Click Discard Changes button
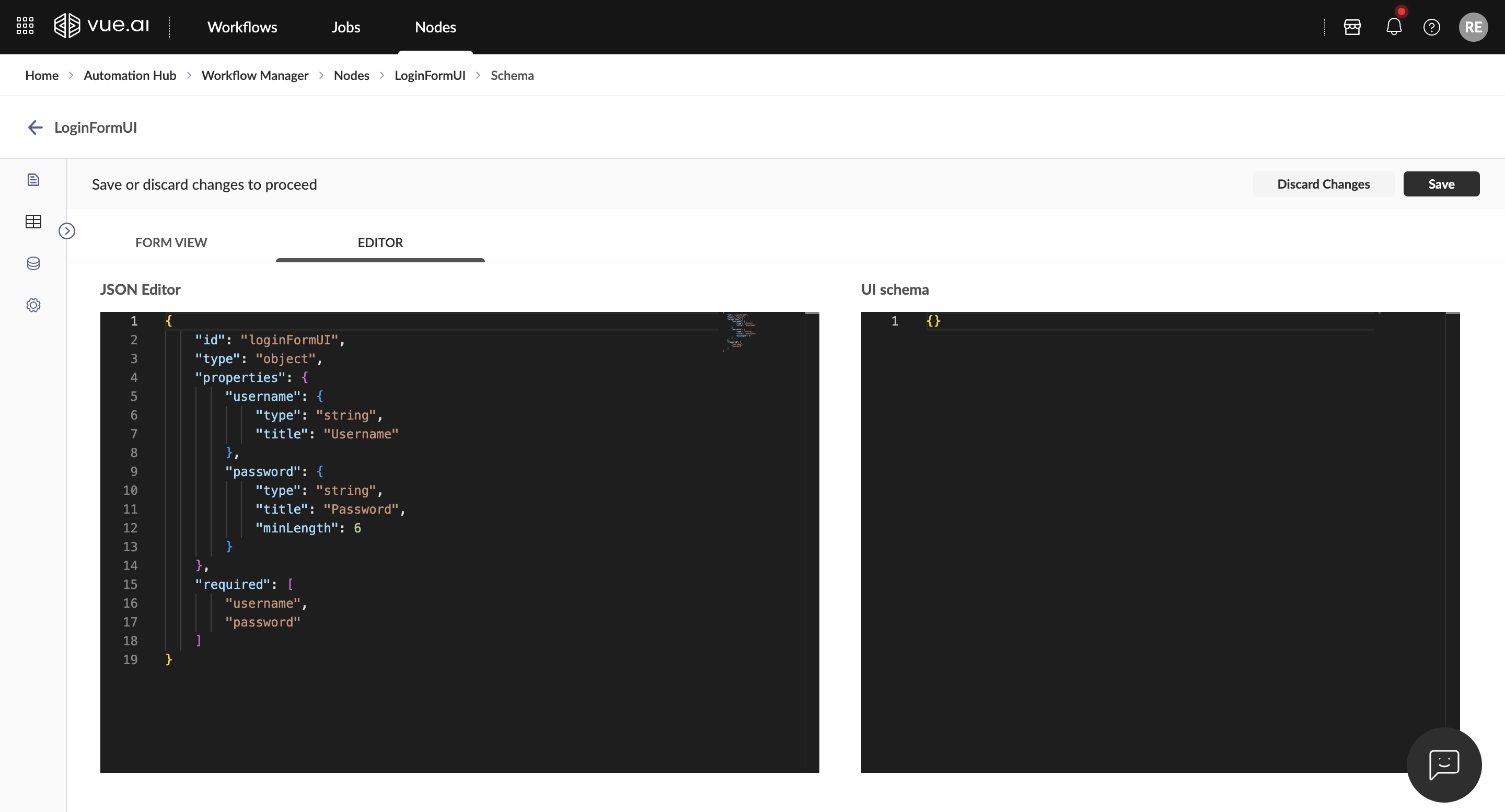The height and width of the screenshot is (812, 1505). click(x=1323, y=184)
